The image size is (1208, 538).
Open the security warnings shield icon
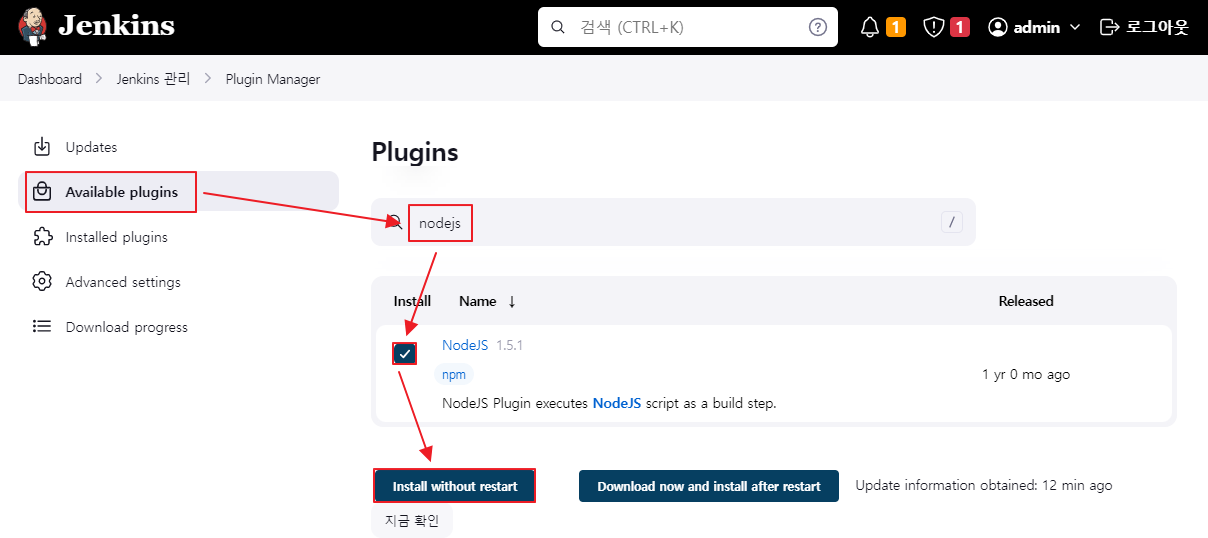934,27
